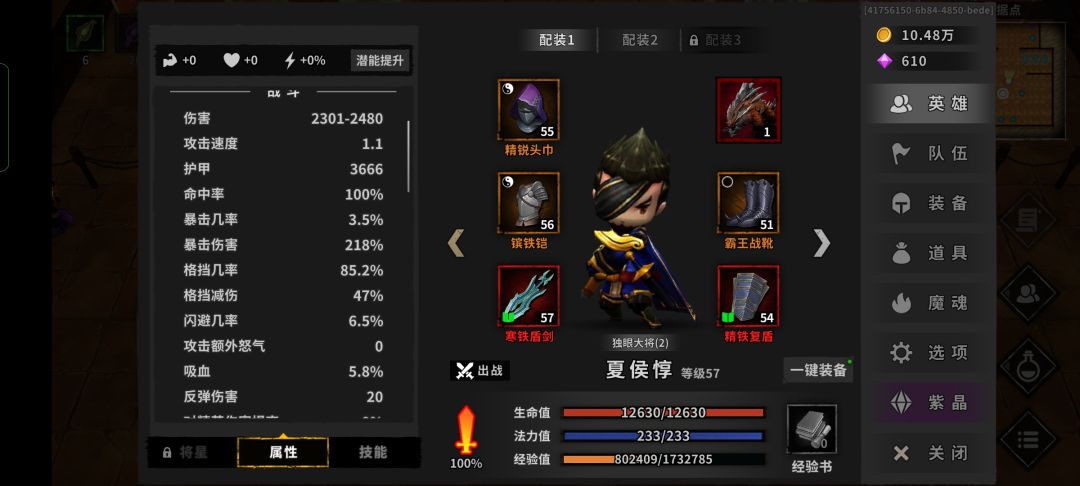Open the 魔魂 menu in sidebar
Screen dimensions: 1080x486
930,303
